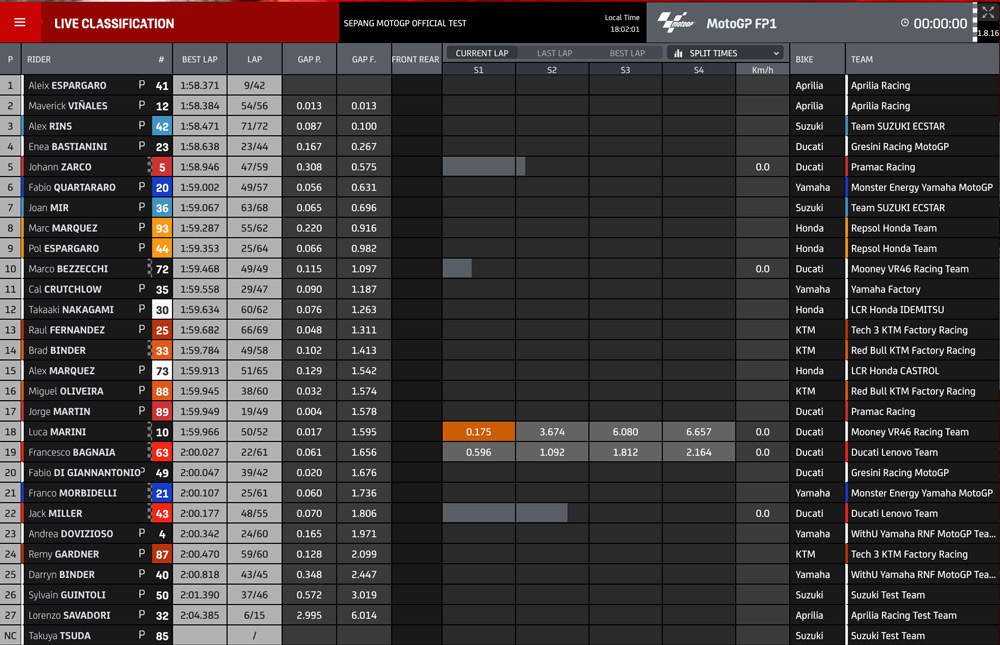Click the pit P indicator for Aleix ESPARGARO
Screen dimensions: 1000x645
click(x=142, y=84)
